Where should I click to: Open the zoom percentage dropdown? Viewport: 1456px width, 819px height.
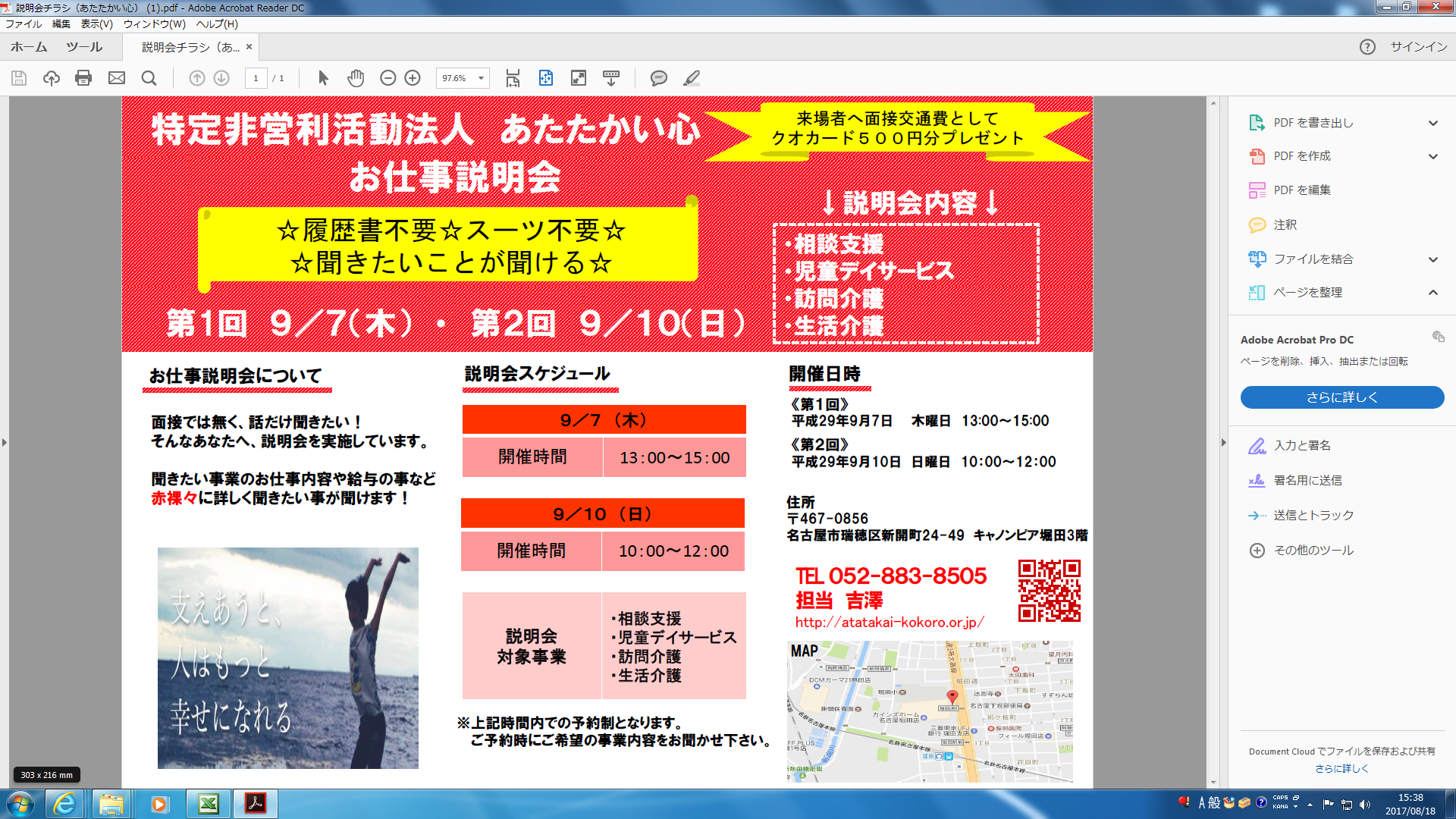tap(481, 78)
